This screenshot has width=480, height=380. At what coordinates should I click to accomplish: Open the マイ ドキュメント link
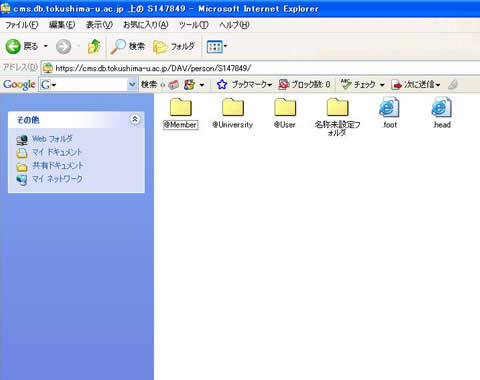(57, 152)
